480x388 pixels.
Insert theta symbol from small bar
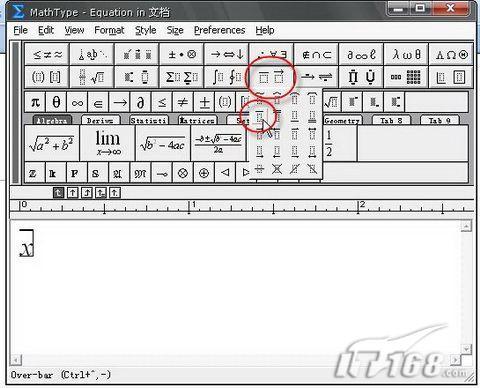coord(56,102)
